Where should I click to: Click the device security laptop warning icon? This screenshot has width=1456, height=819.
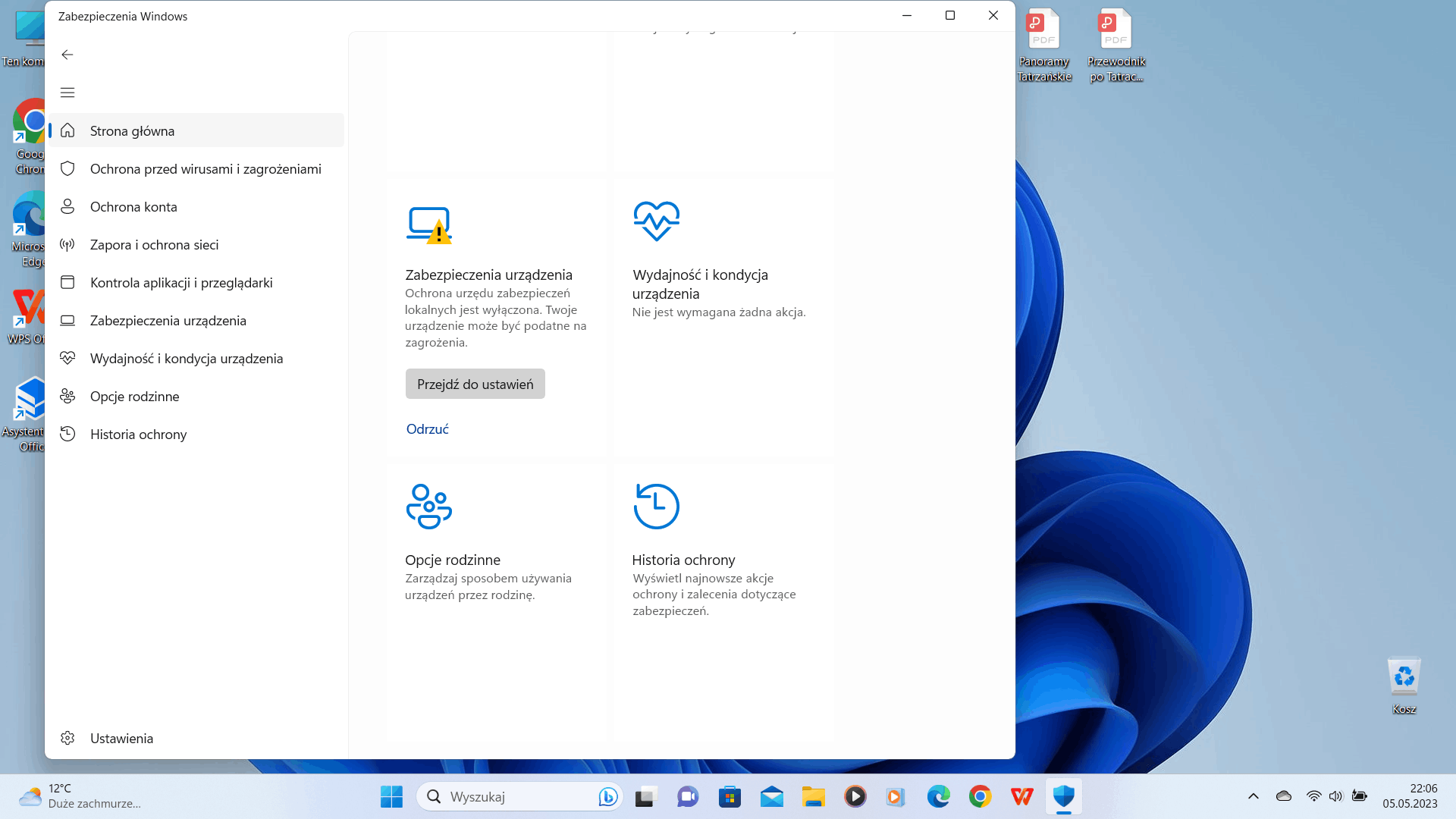click(428, 224)
